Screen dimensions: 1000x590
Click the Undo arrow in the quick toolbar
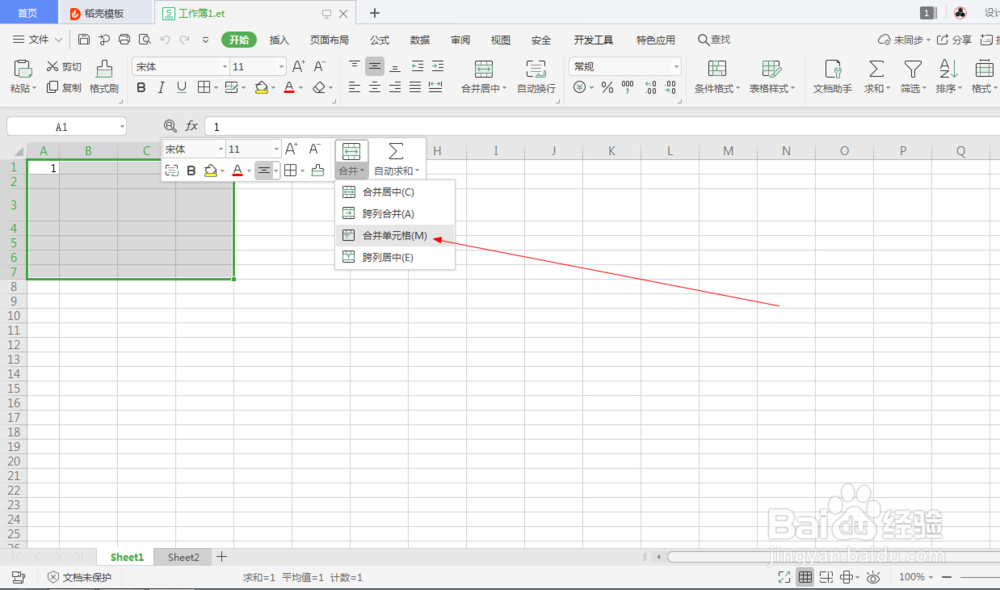165,40
